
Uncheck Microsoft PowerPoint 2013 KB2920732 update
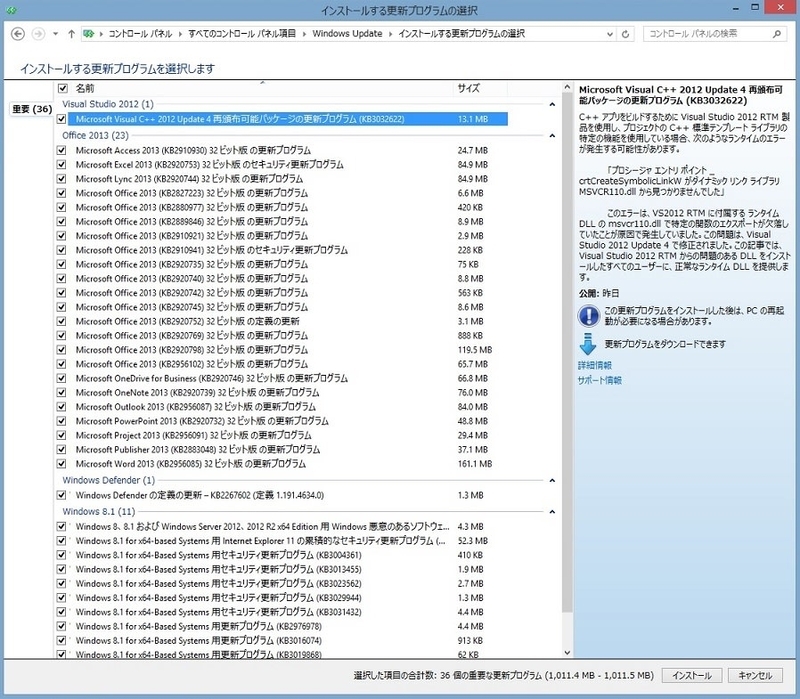coord(62,421)
